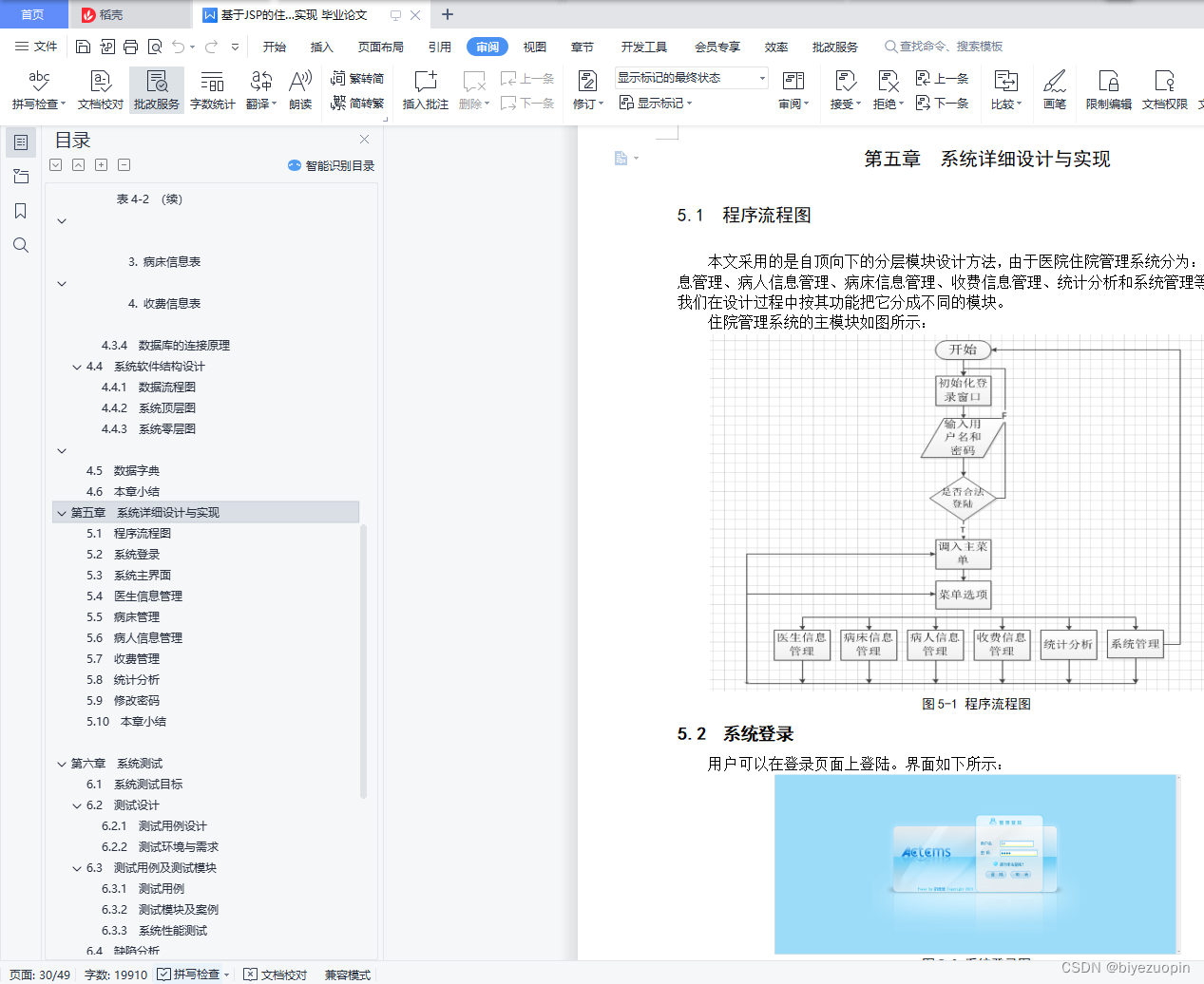Collapse the 第五章 系统详细设计与实现 node
This screenshot has height=984, width=1204.
point(62,513)
